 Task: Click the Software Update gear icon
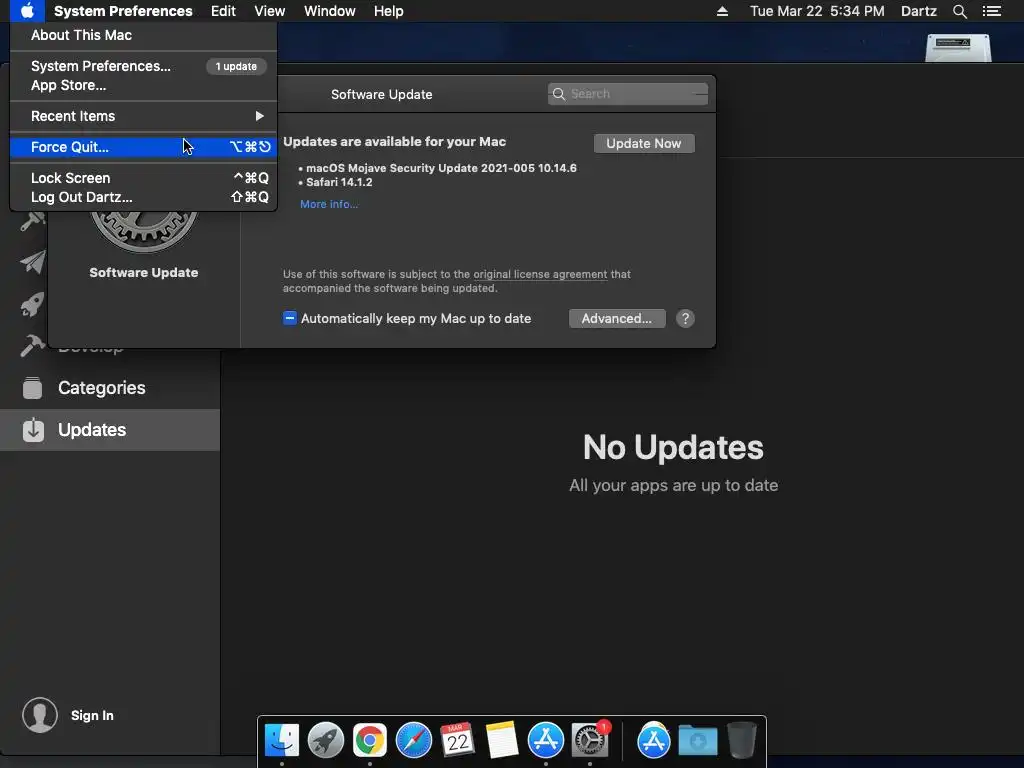[144, 231]
